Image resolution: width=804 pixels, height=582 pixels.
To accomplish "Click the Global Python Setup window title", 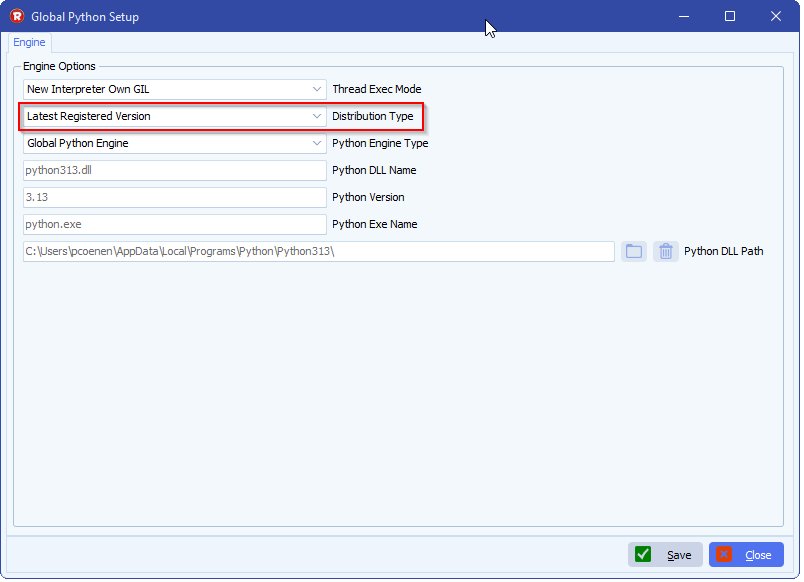I will [85, 17].
